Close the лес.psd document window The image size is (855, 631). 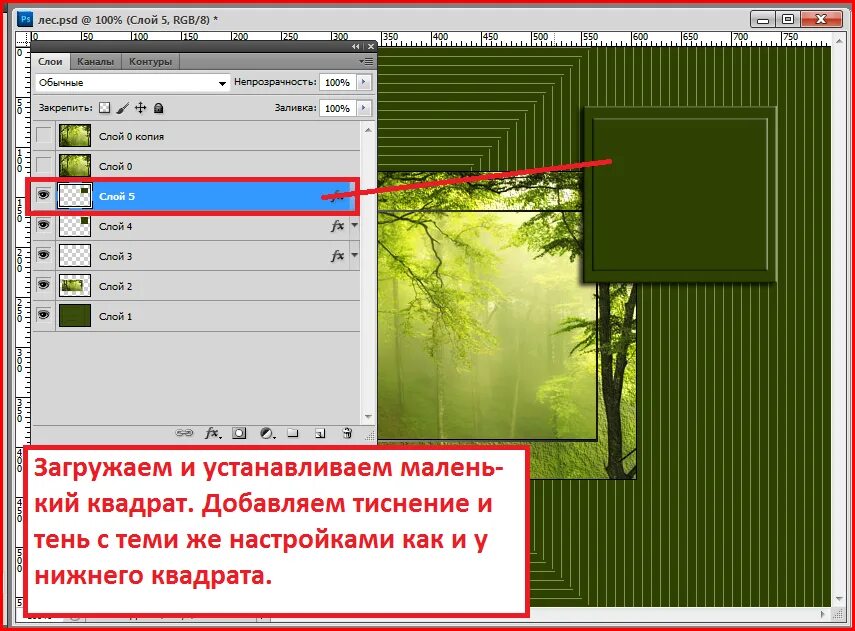[821, 20]
